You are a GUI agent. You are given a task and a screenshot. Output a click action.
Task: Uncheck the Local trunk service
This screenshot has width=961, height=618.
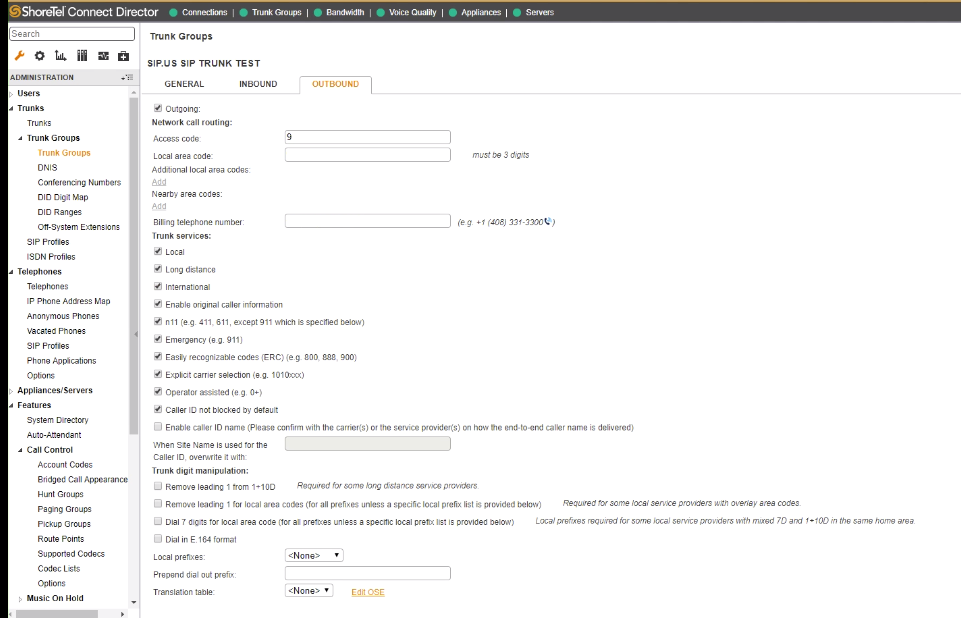(x=158, y=251)
